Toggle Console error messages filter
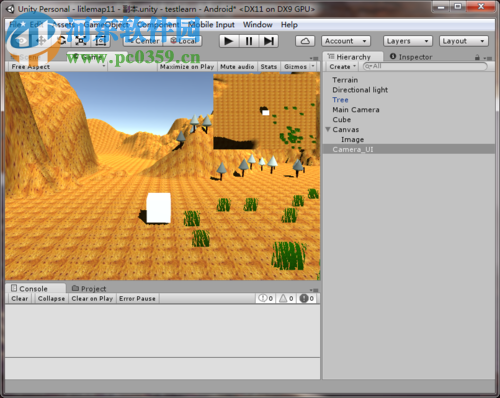The height and width of the screenshot is (398, 500). tap(307, 298)
